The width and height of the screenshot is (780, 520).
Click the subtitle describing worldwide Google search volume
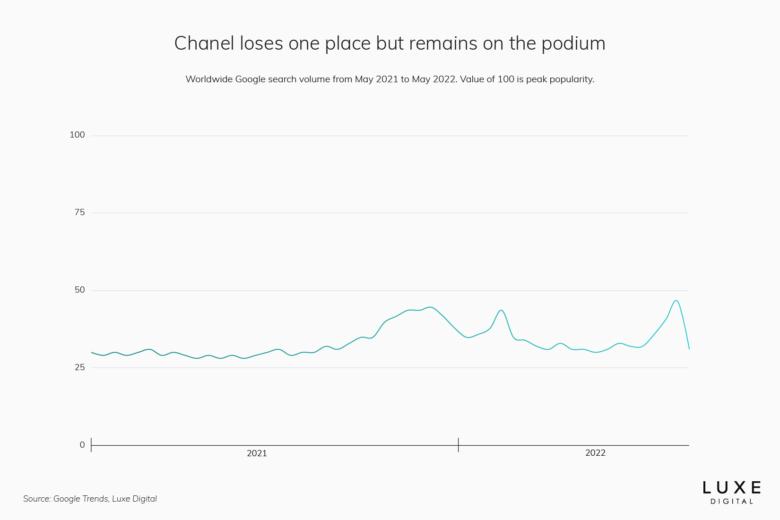390,79
